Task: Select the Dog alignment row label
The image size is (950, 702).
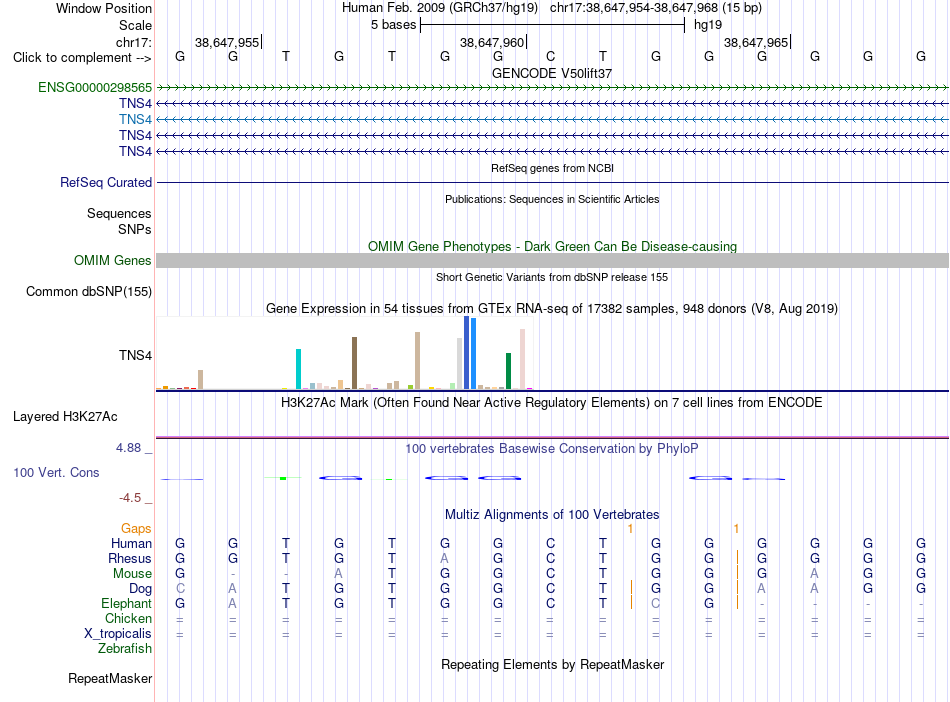Action: (x=141, y=589)
